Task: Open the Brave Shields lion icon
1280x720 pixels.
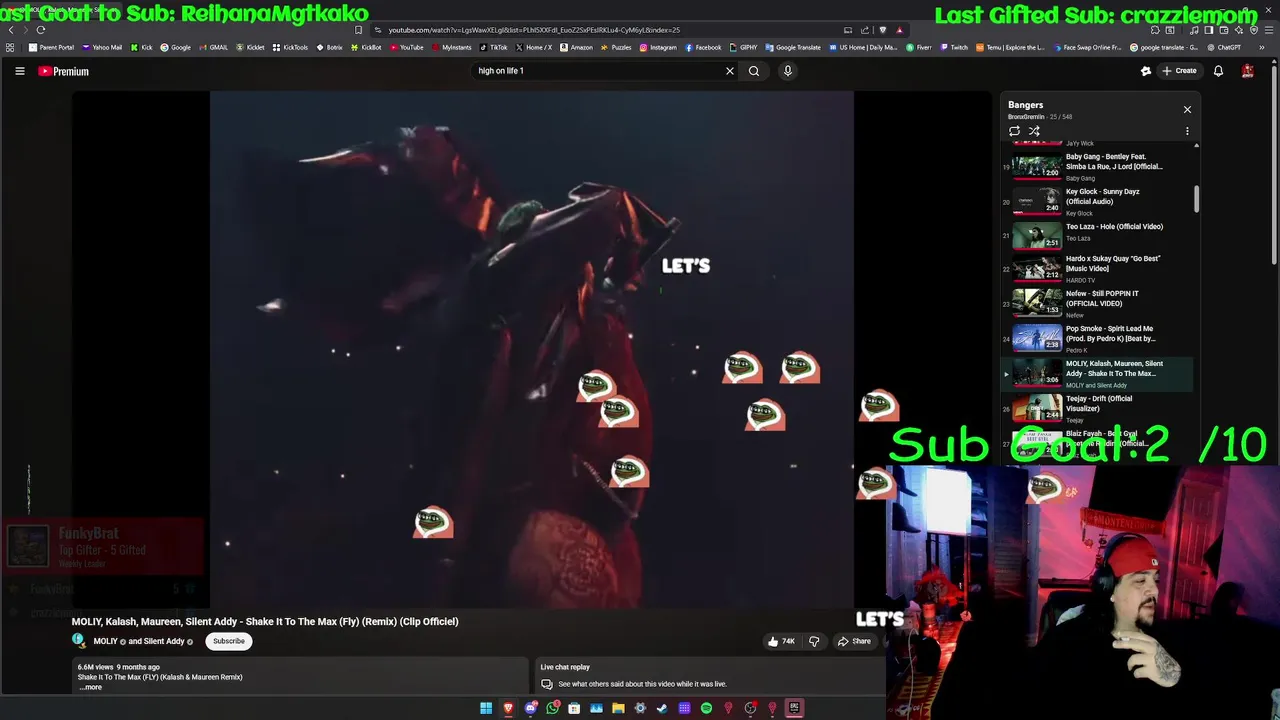Action: pyautogui.click(x=883, y=30)
